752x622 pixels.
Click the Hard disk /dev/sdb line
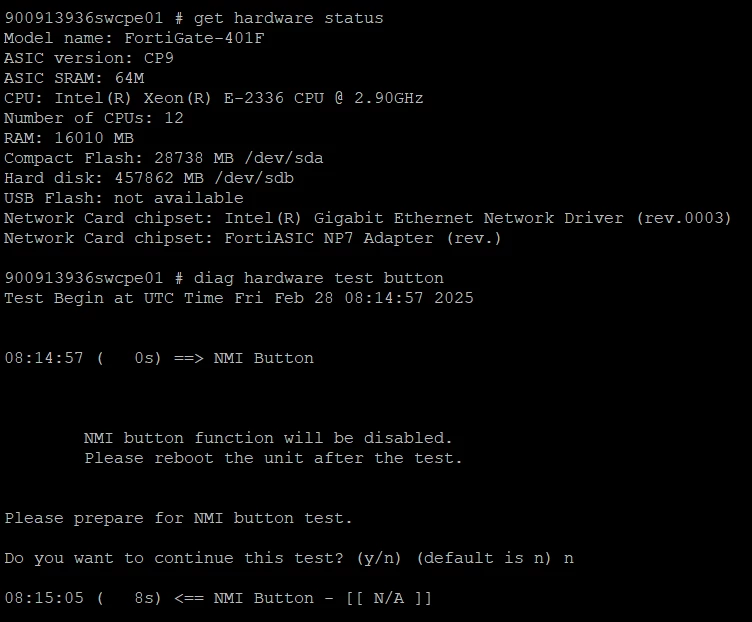(x=149, y=178)
